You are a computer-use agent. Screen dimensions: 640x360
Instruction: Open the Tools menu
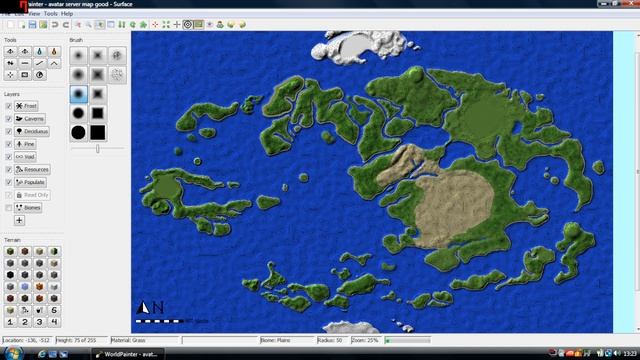click(x=51, y=13)
